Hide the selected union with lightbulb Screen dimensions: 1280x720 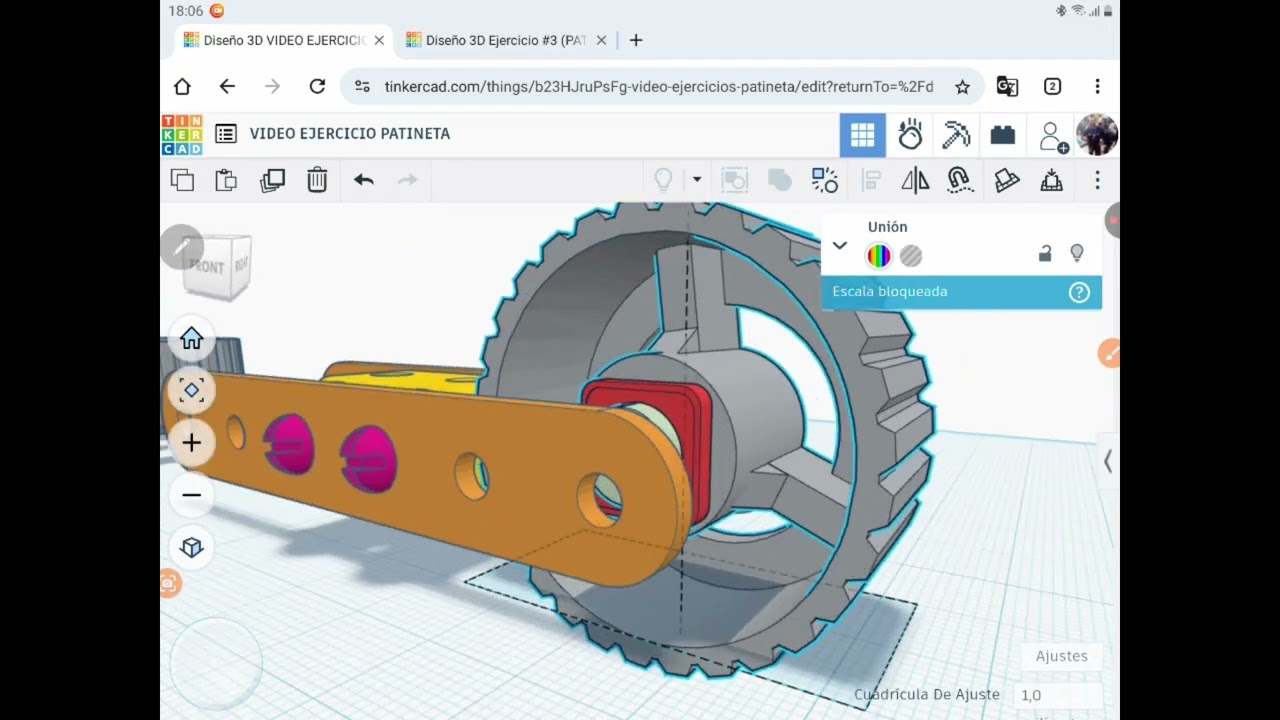point(1077,254)
